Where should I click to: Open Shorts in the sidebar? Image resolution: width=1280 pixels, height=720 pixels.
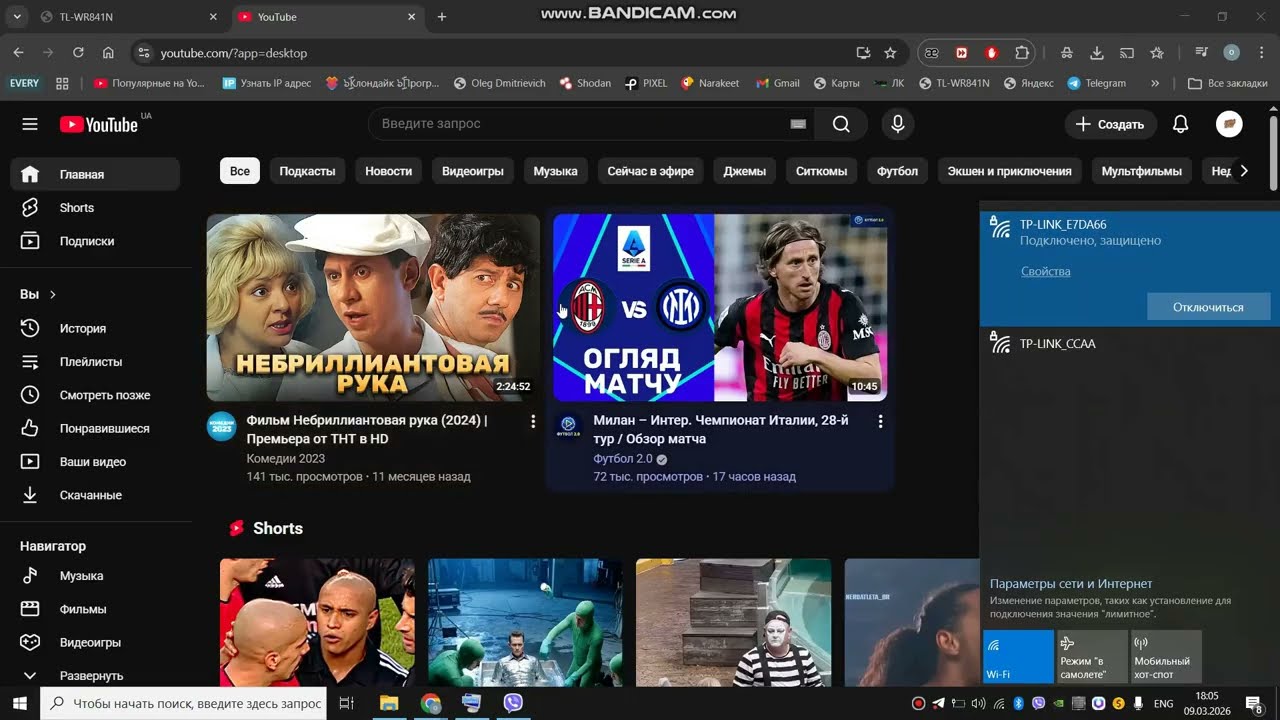(96, 208)
